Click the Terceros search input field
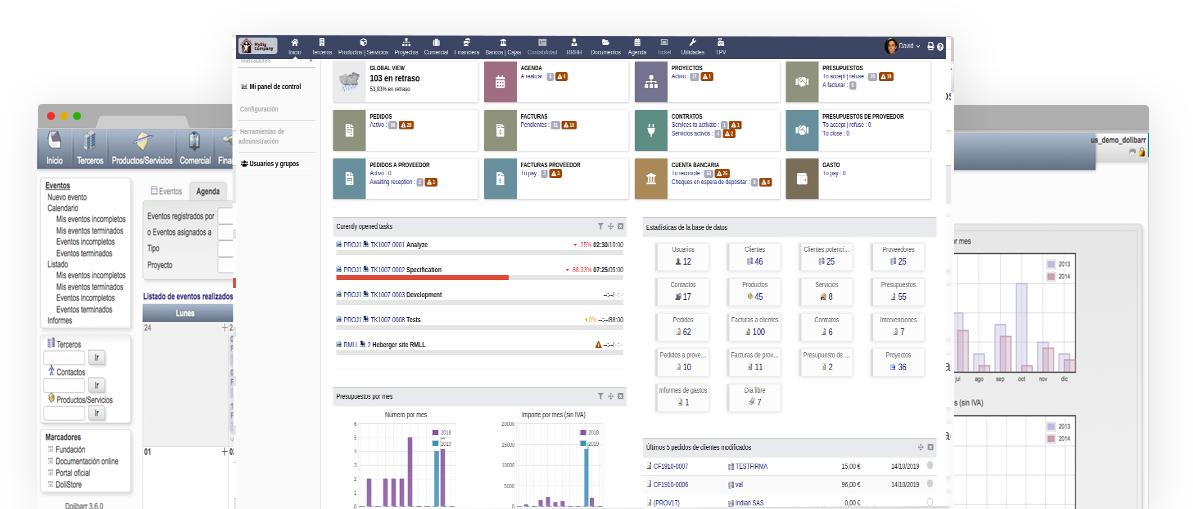The height and width of the screenshot is (509, 1193). tap(66, 357)
